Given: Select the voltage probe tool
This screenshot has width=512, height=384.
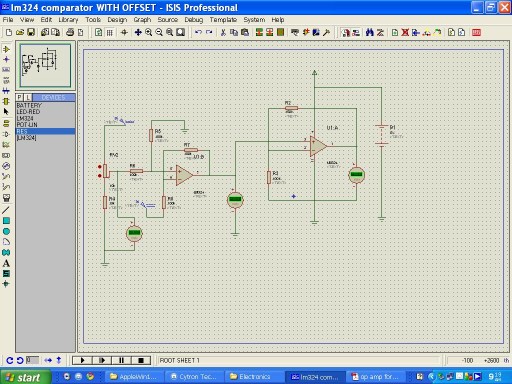Looking at the screenshot, I should pyautogui.click(x=6, y=176).
